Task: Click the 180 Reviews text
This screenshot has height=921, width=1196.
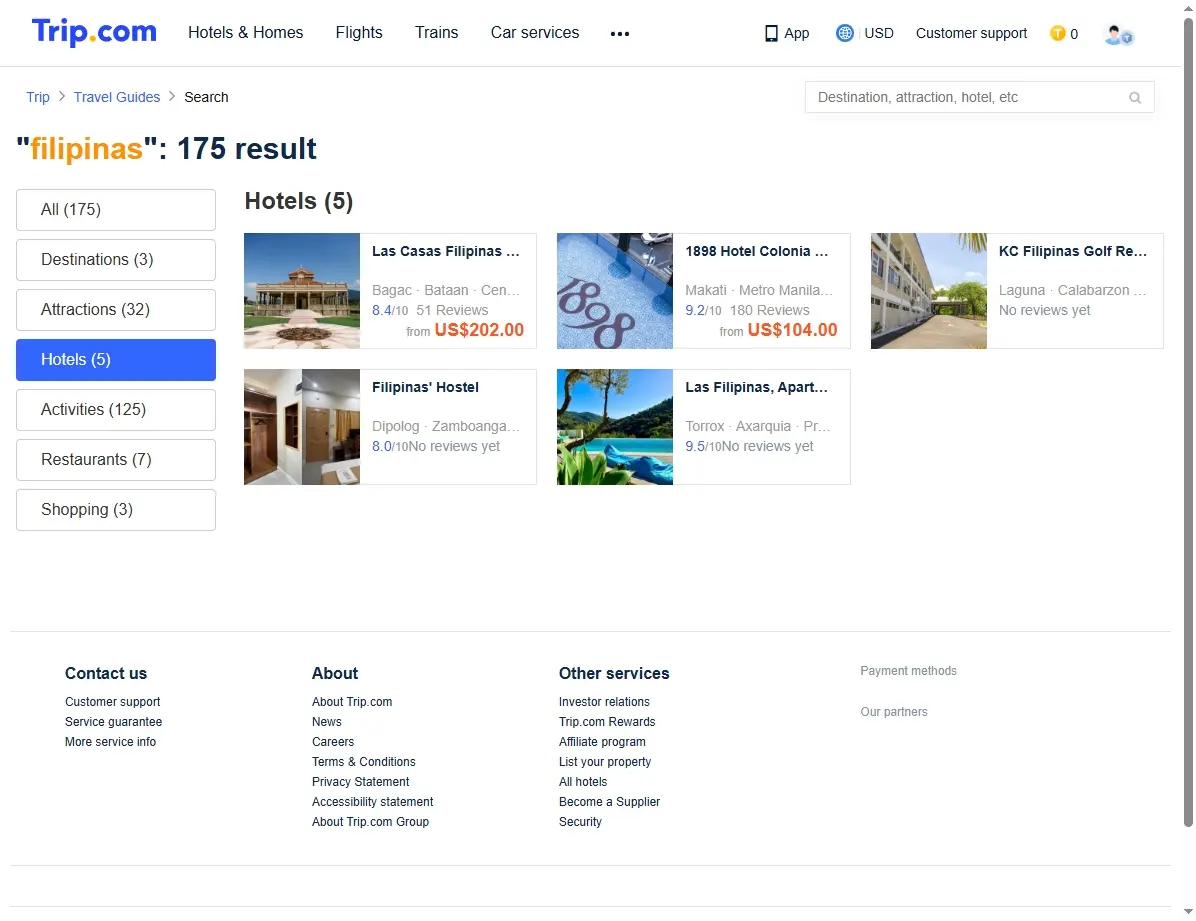Action: (770, 310)
